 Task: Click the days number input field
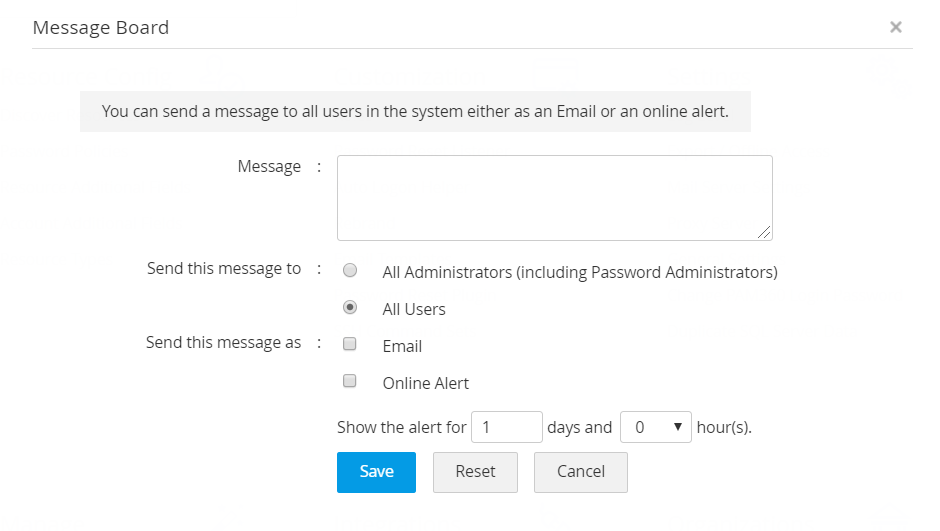pos(506,427)
